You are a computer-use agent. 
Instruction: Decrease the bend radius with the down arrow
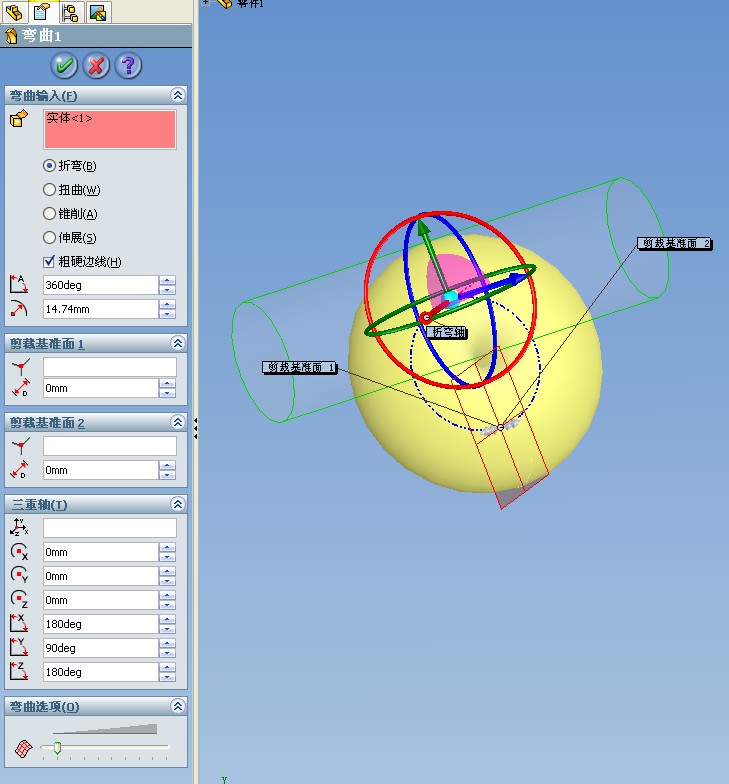click(167, 314)
